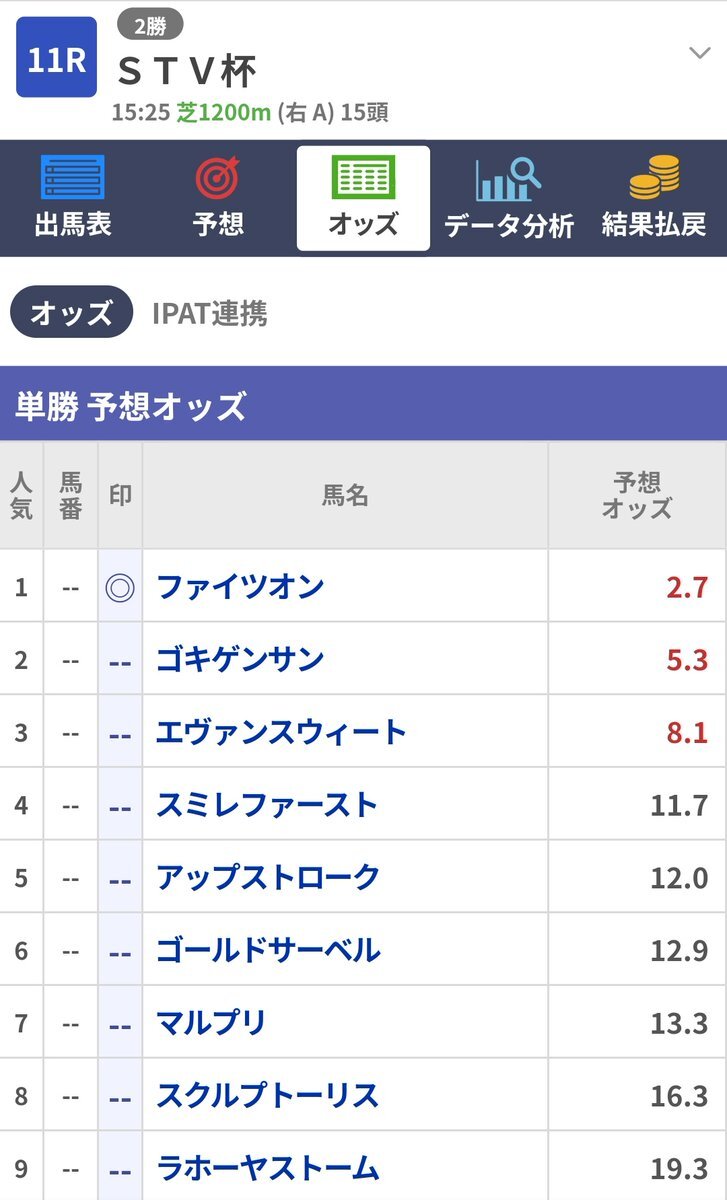Select the オッズ pill sub-tab

(71, 313)
